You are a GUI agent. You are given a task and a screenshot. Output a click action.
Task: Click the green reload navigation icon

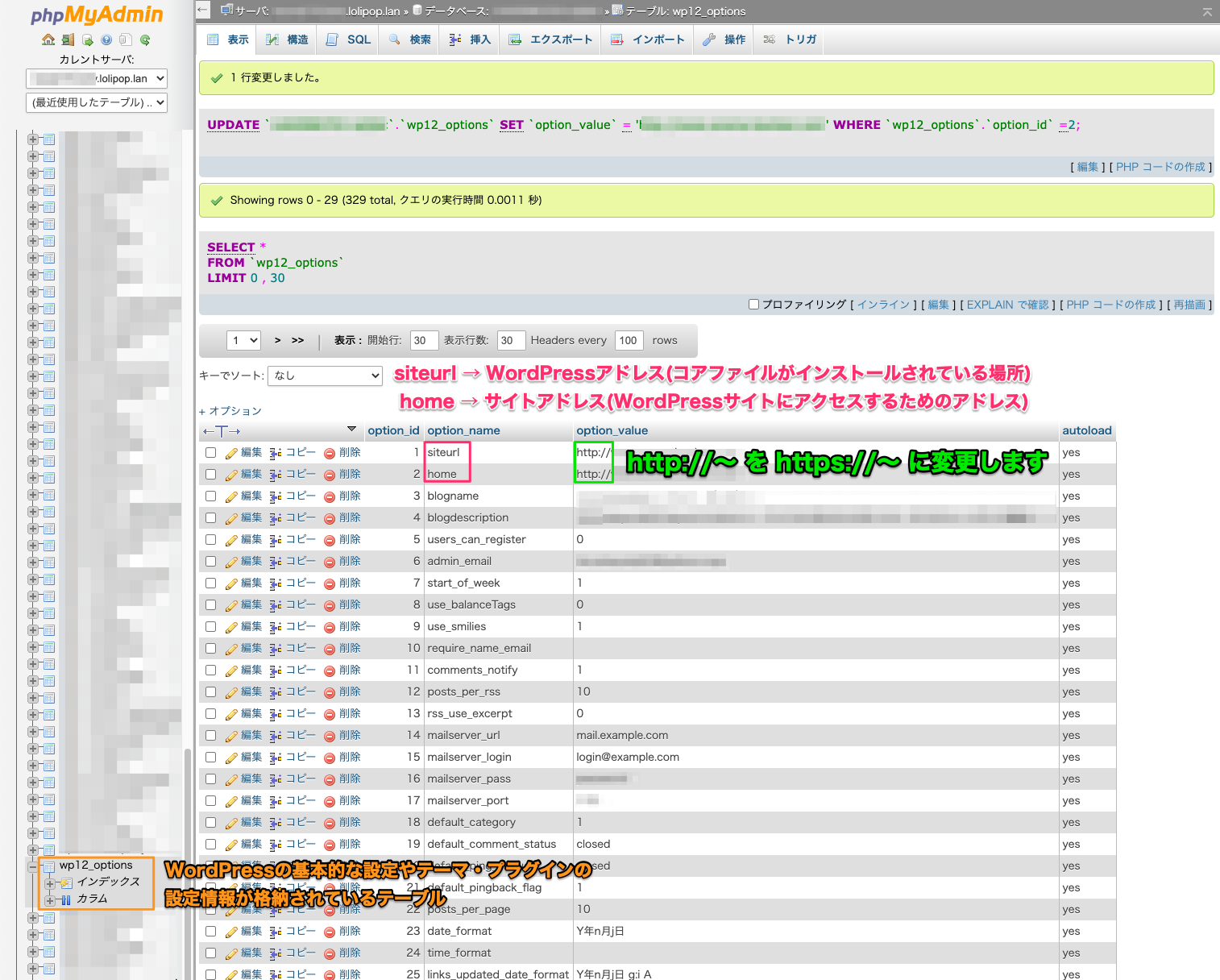point(145,39)
